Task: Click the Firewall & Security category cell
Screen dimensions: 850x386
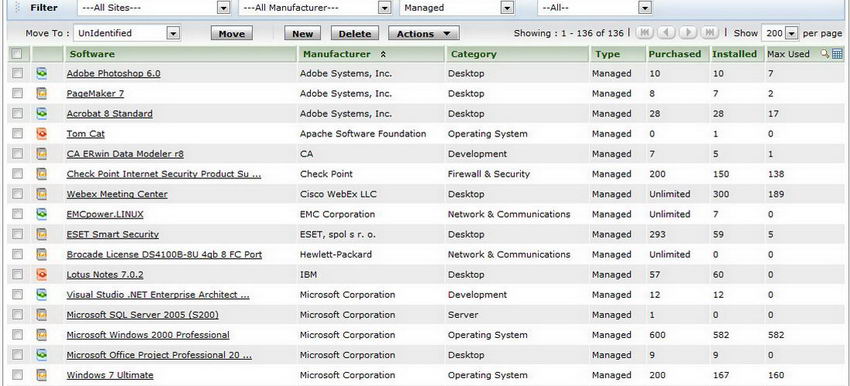Action: click(x=489, y=173)
